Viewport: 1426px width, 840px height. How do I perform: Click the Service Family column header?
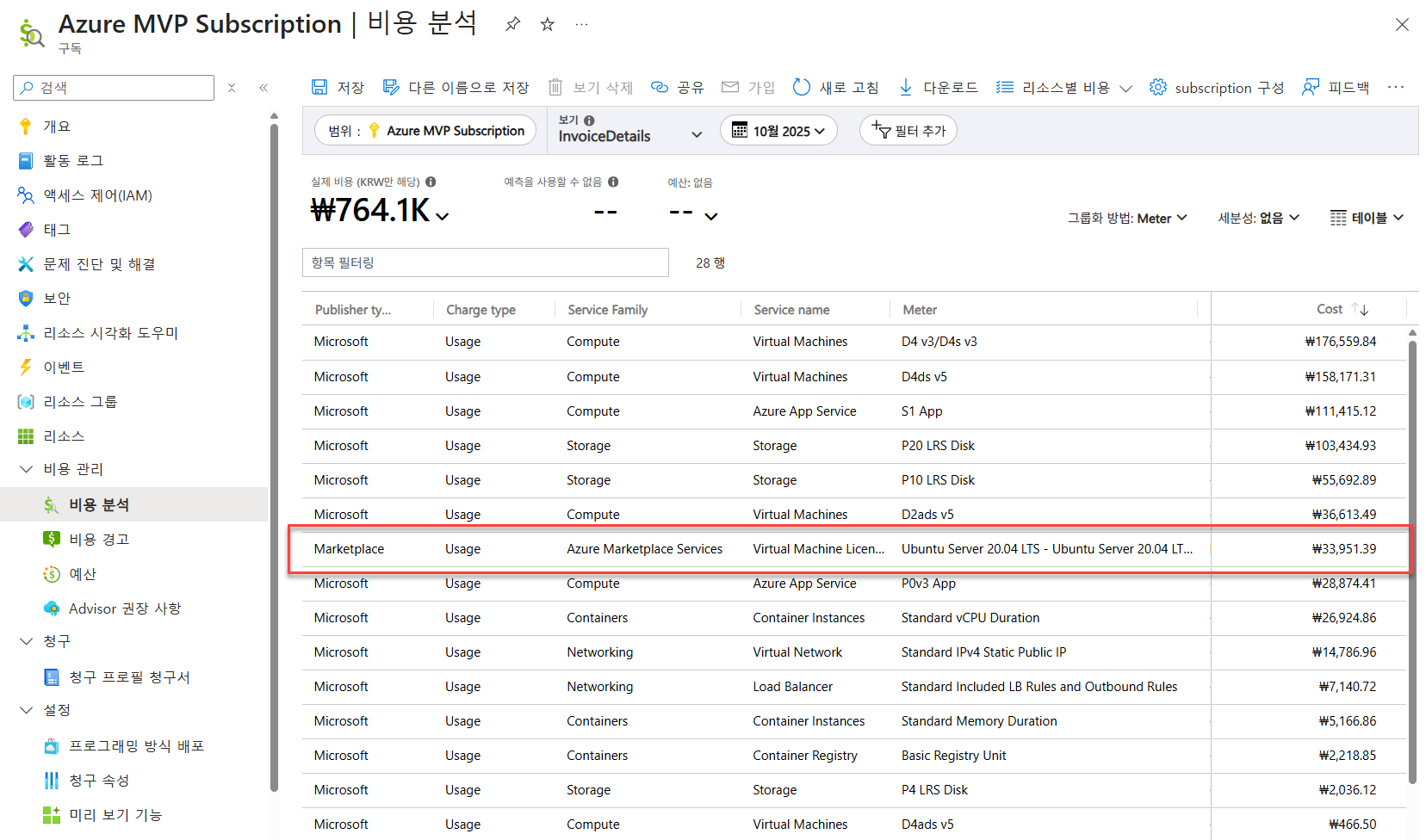(x=607, y=310)
